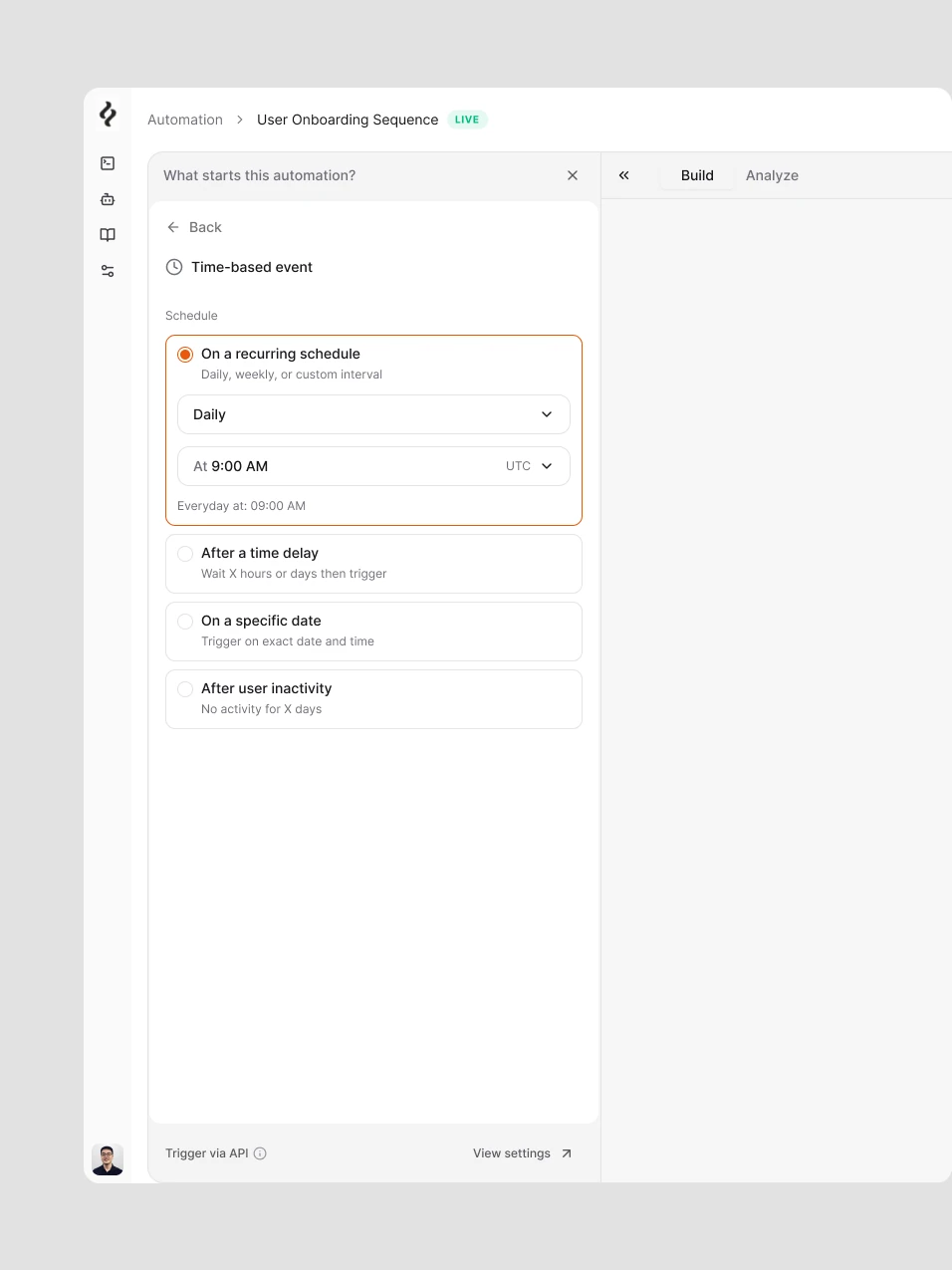This screenshot has height=1270, width=952.
Task: Click 'No activity for X days' description
Action: (261, 709)
